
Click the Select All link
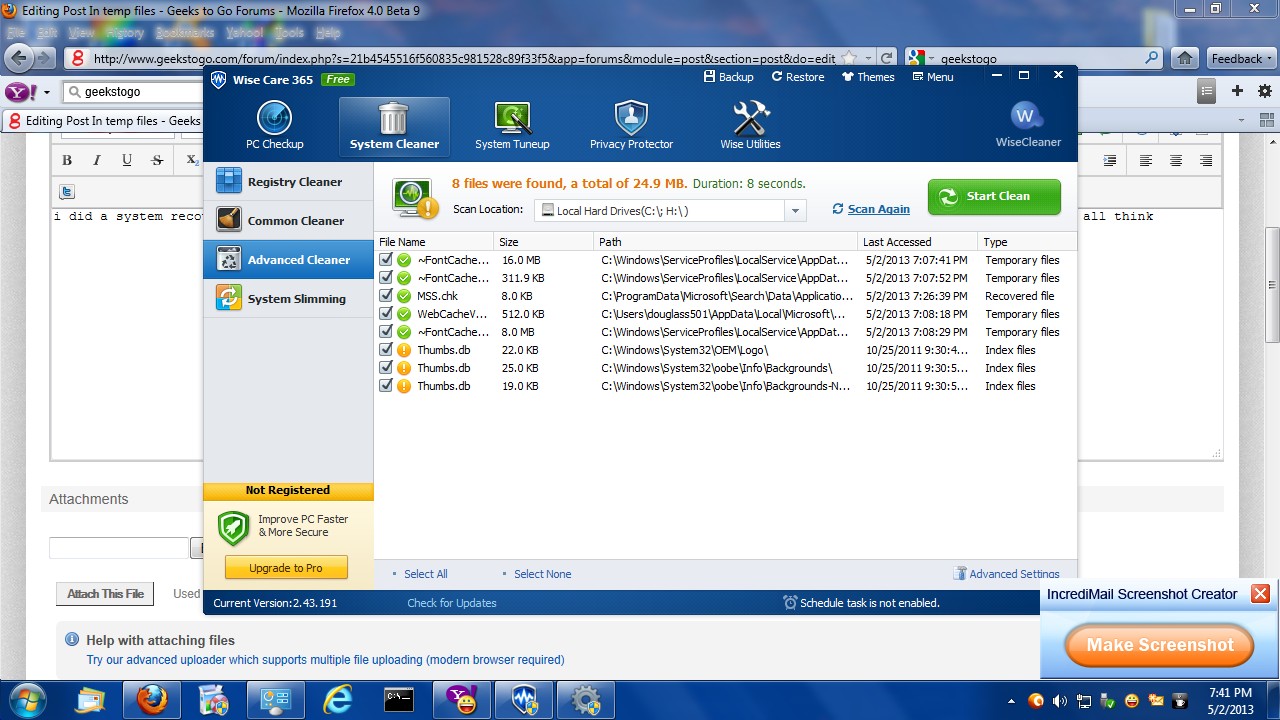[x=425, y=574]
